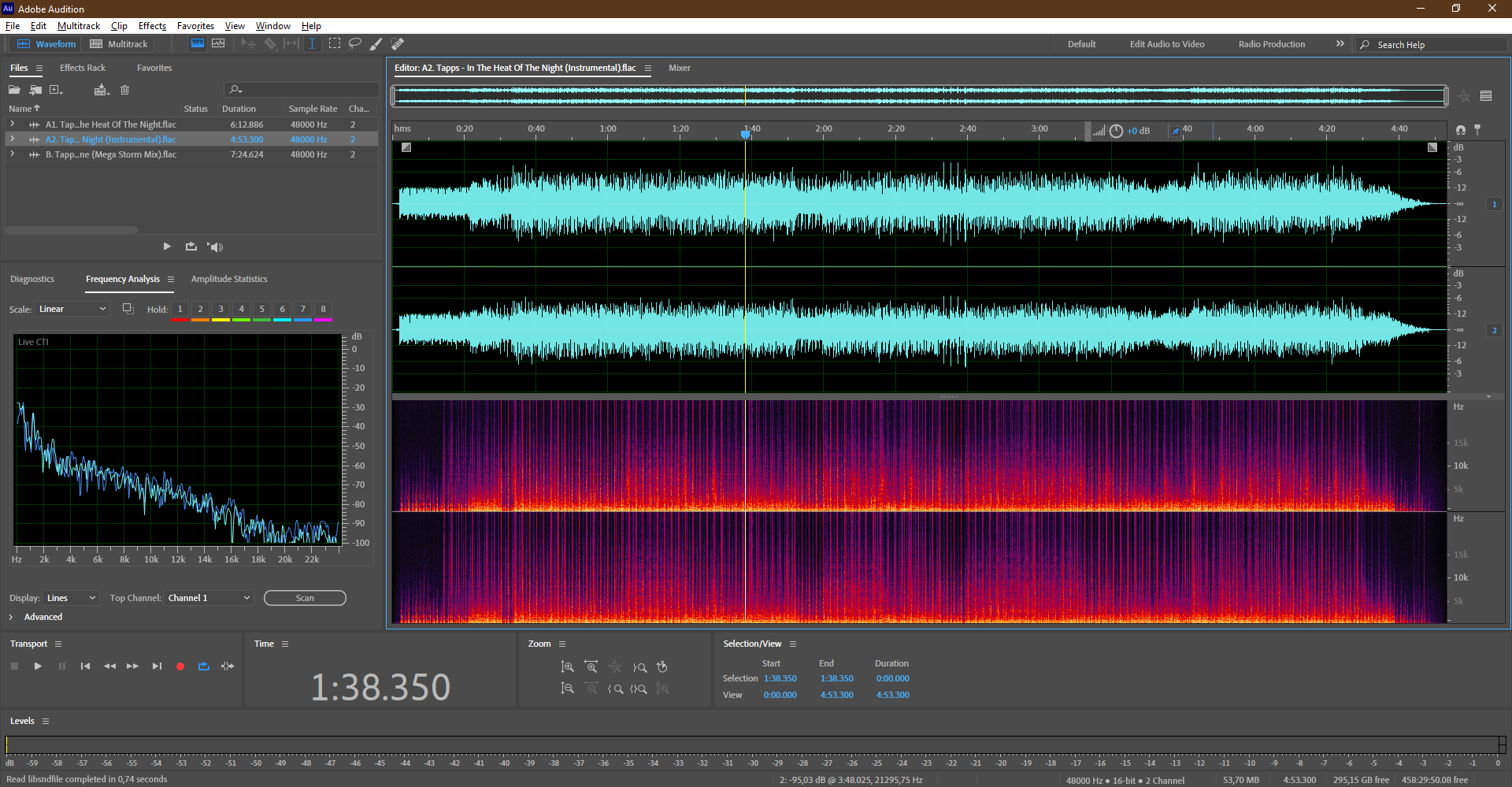Toggle channel 2 enable button
Screen dimensions: 1512x787
tap(1494, 330)
